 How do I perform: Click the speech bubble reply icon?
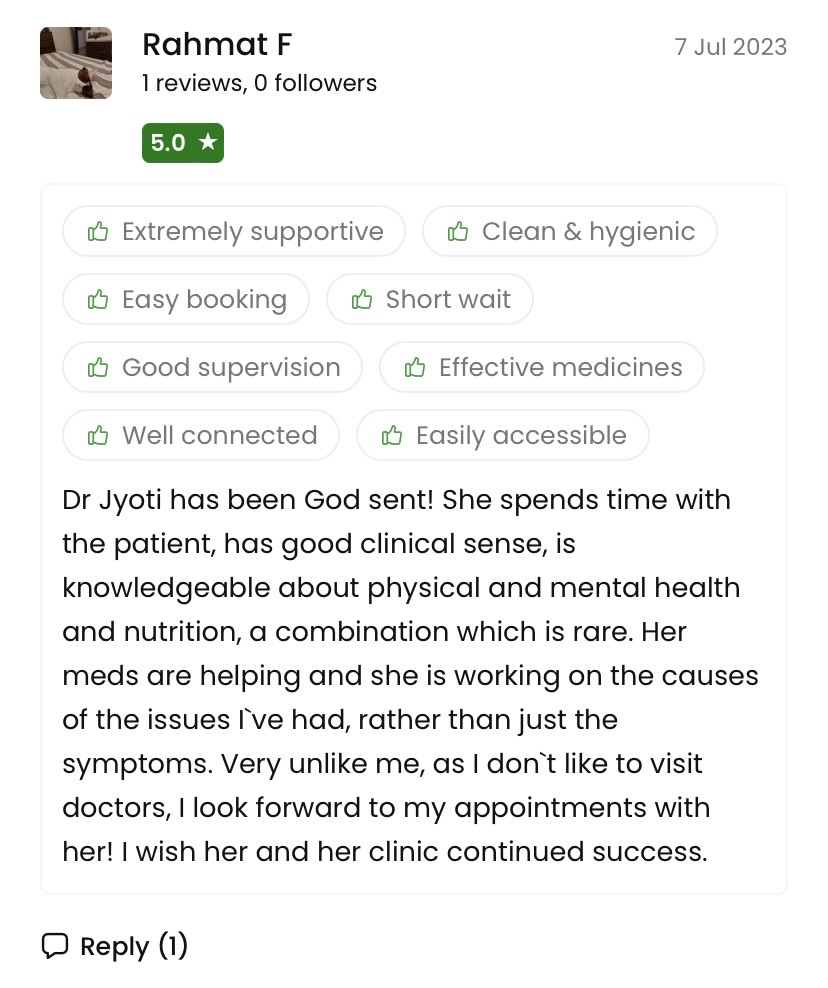point(55,946)
